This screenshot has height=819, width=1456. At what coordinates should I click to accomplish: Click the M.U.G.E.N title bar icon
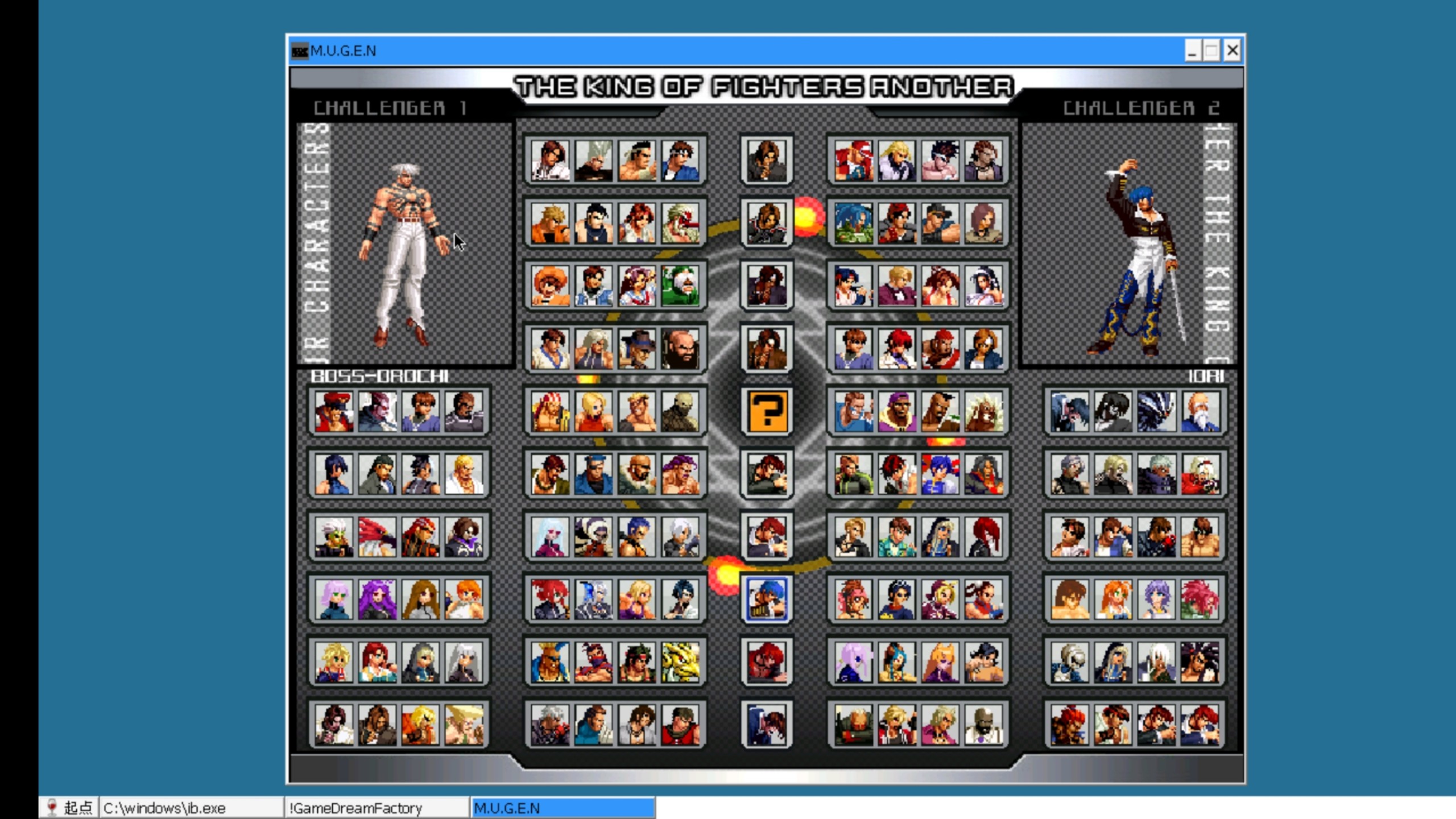tap(299, 51)
